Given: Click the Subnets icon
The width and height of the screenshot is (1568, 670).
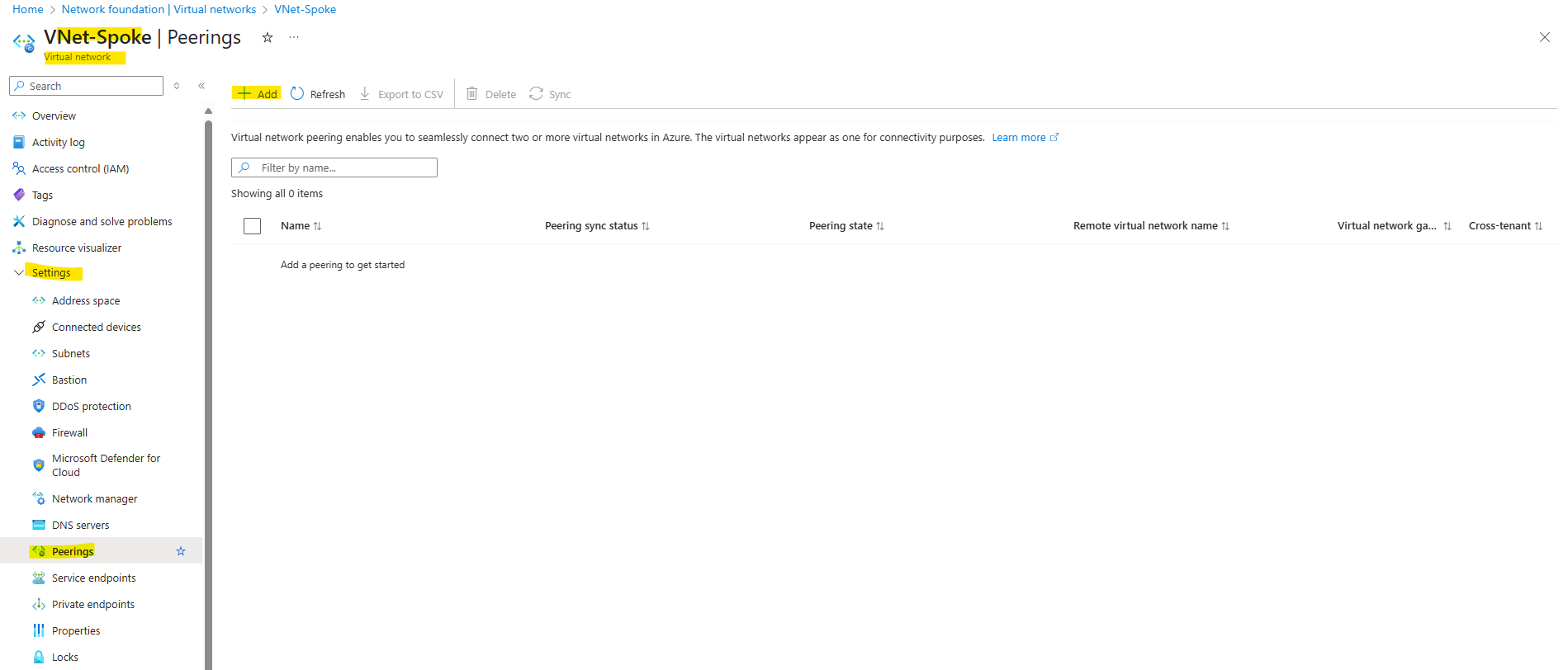Looking at the screenshot, I should (x=39, y=353).
